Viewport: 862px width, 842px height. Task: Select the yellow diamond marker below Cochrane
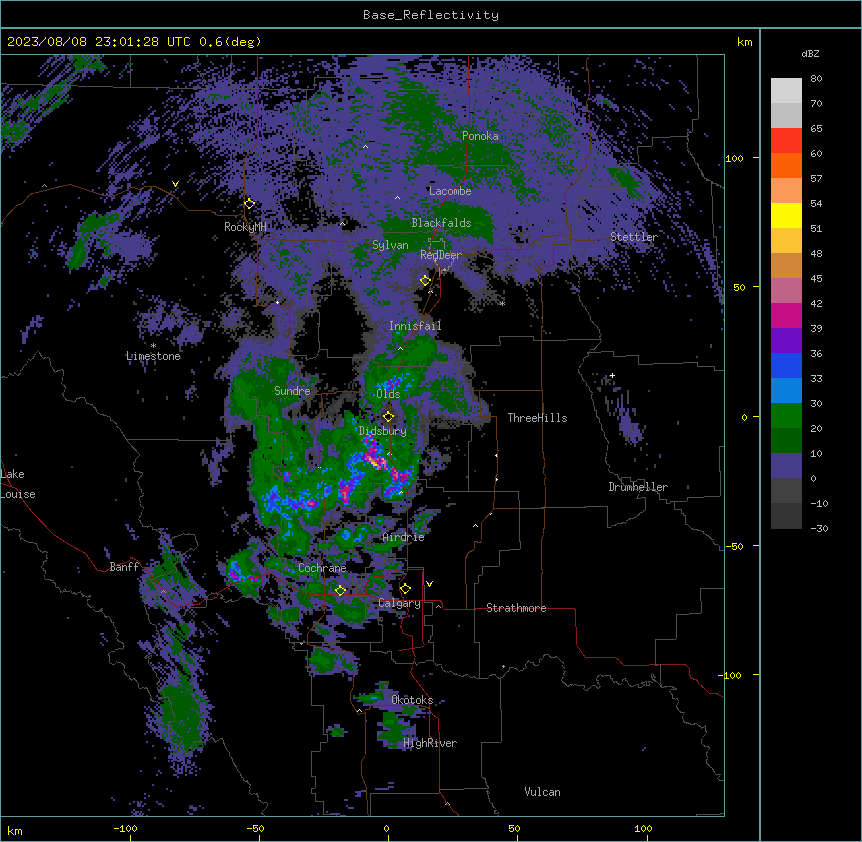[x=340, y=590]
